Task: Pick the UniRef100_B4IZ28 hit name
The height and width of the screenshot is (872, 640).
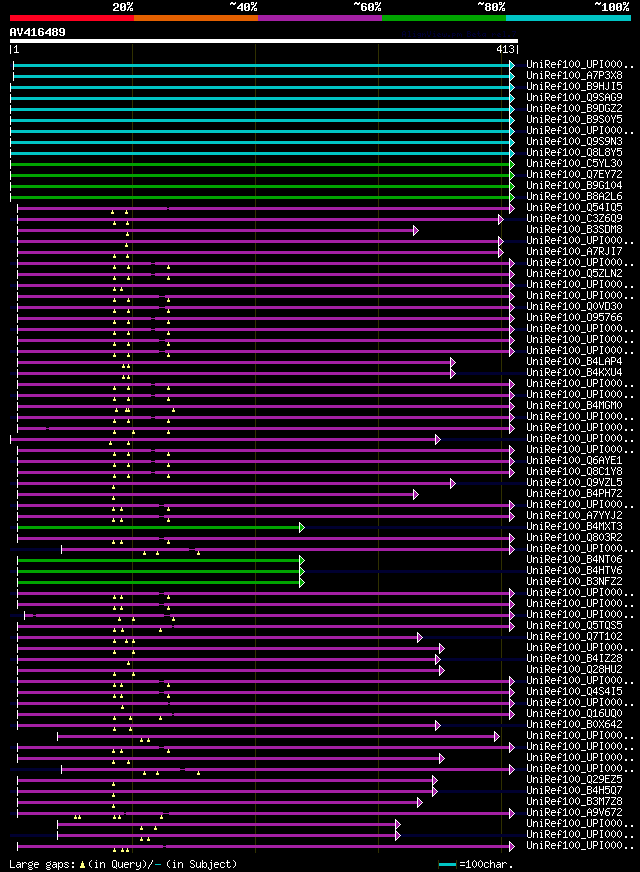Action: pyautogui.click(x=574, y=658)
